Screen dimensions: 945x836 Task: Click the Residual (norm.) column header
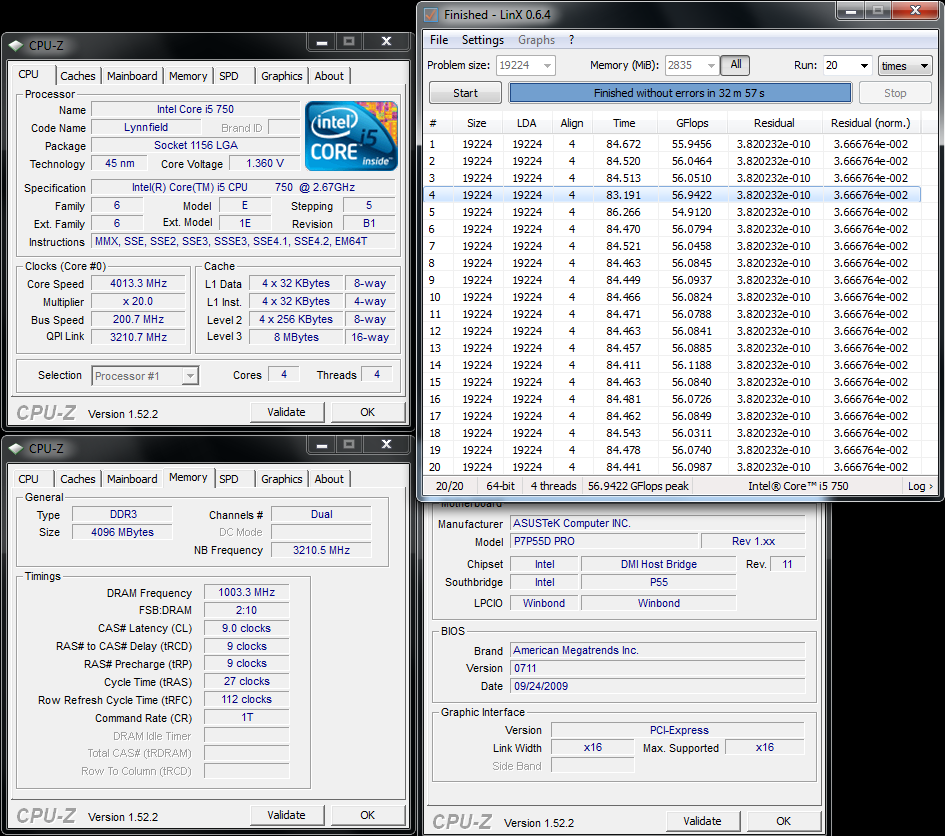[870, 123]
